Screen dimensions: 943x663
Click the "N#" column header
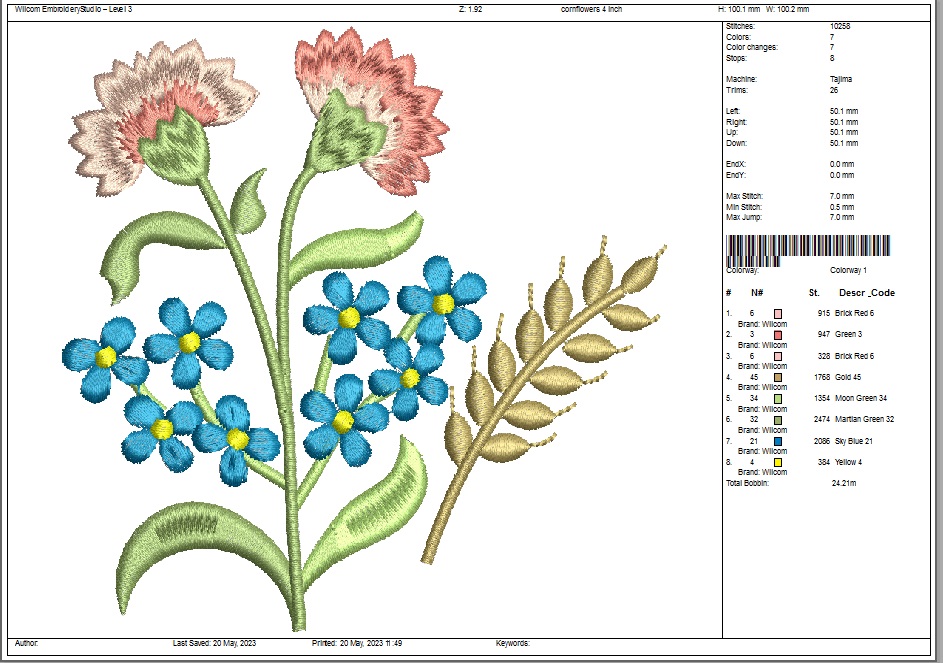(757, 293)
